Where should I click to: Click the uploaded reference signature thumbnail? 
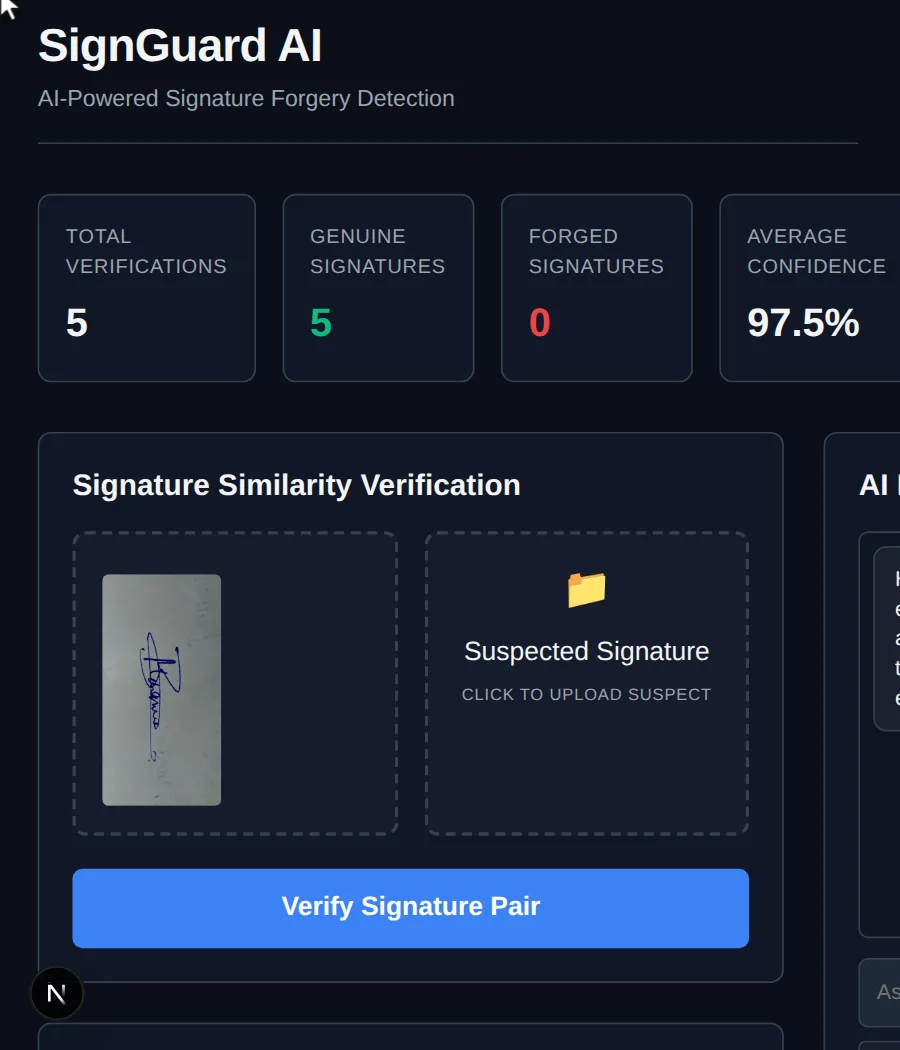[161, 690]
